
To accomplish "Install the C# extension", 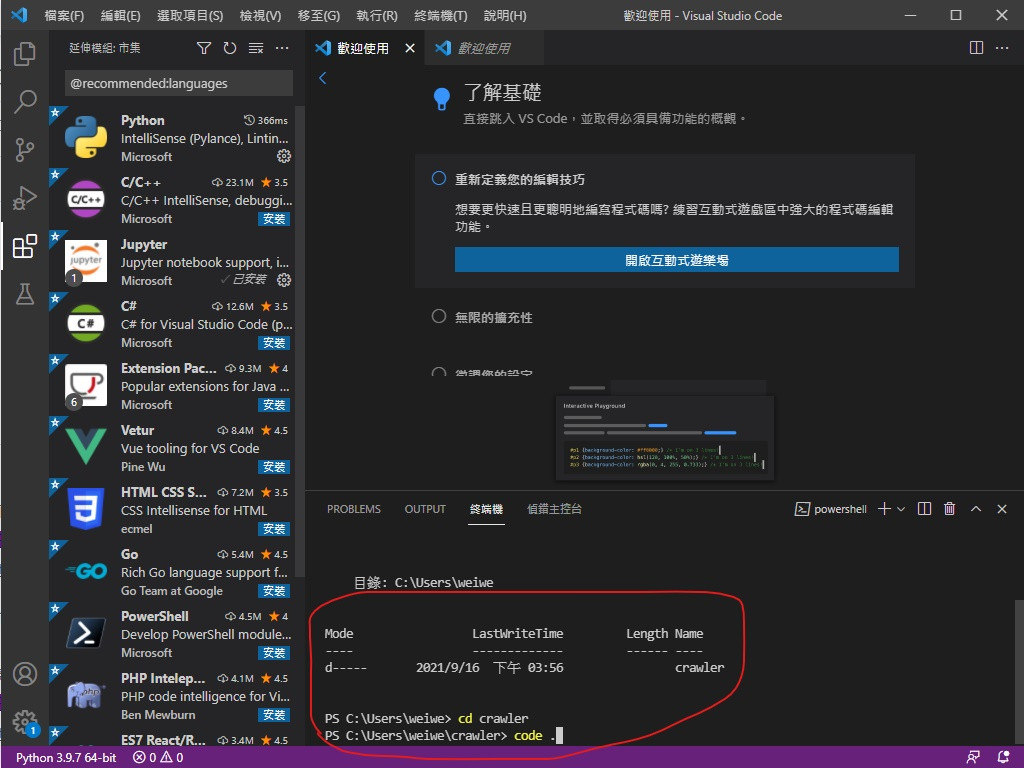I will click(274, 343).
